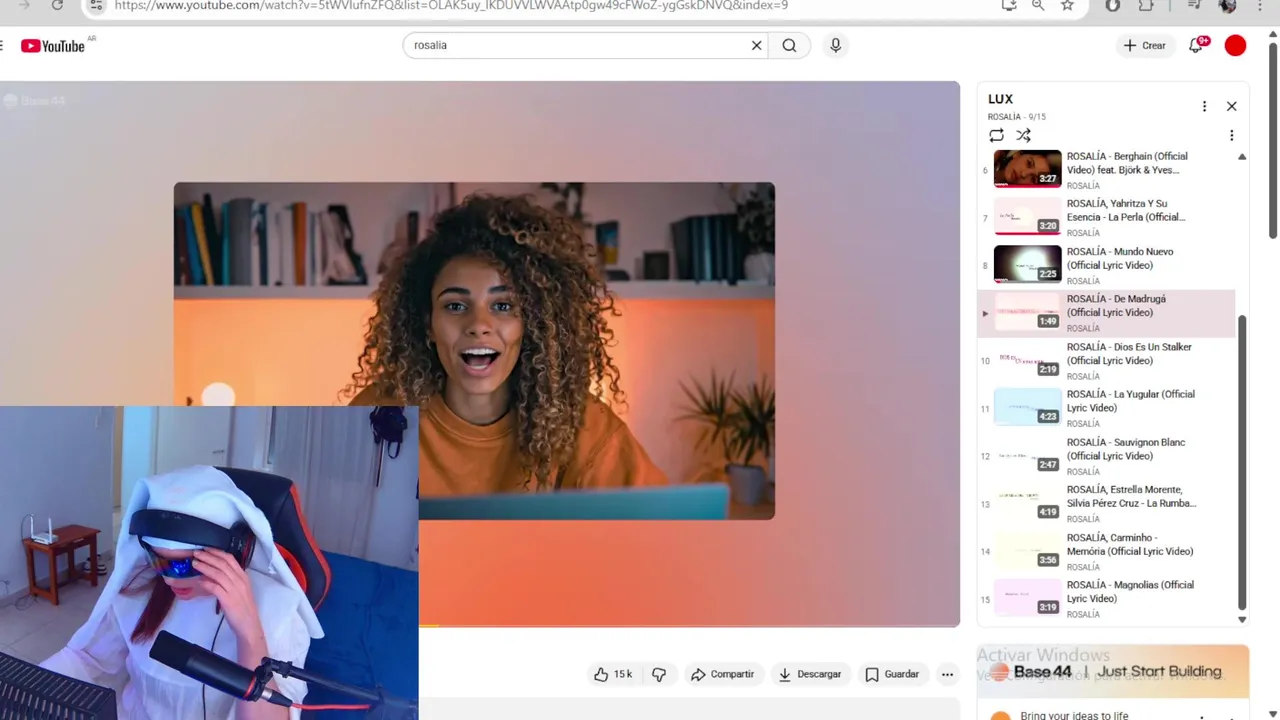Open the browser zoom indicator icon

click(x=1038, y=5)
